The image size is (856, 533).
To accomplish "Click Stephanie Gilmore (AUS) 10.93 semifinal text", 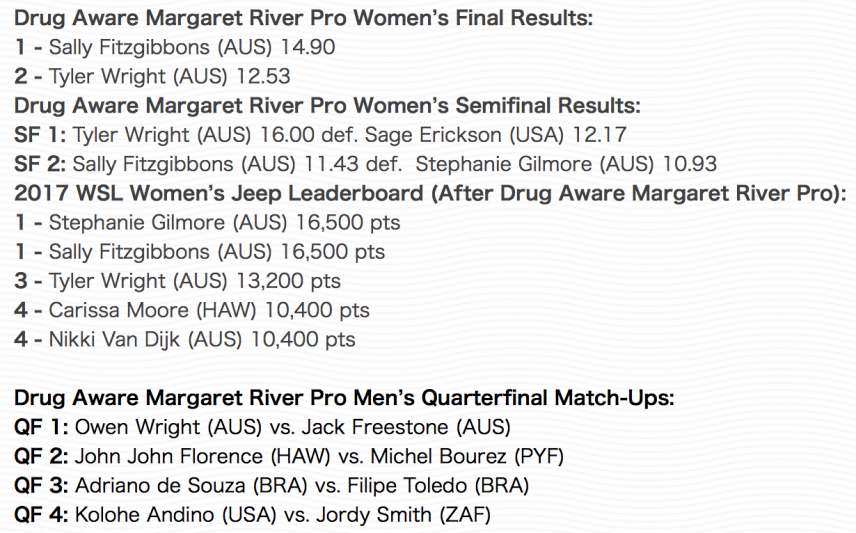I will click(x=566, y=164).
